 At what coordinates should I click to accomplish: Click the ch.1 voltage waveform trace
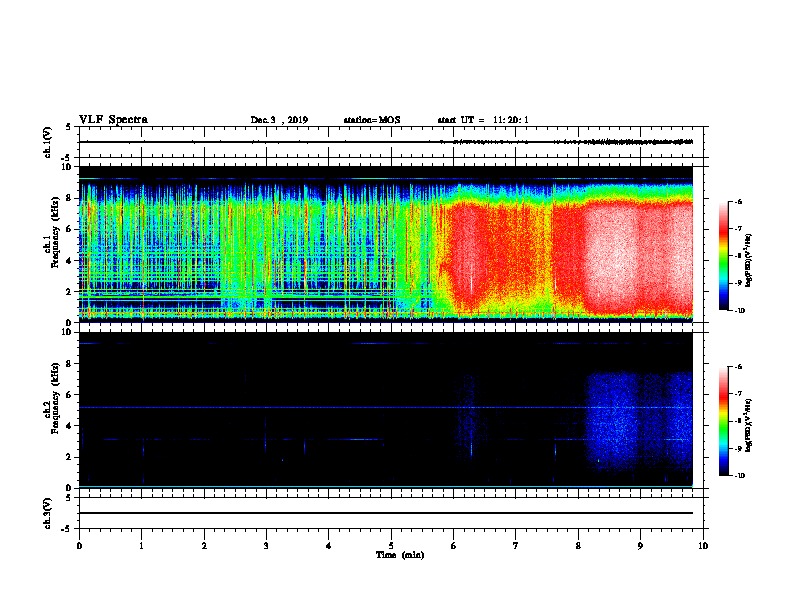pyautogui.click(x=386, y=142)
